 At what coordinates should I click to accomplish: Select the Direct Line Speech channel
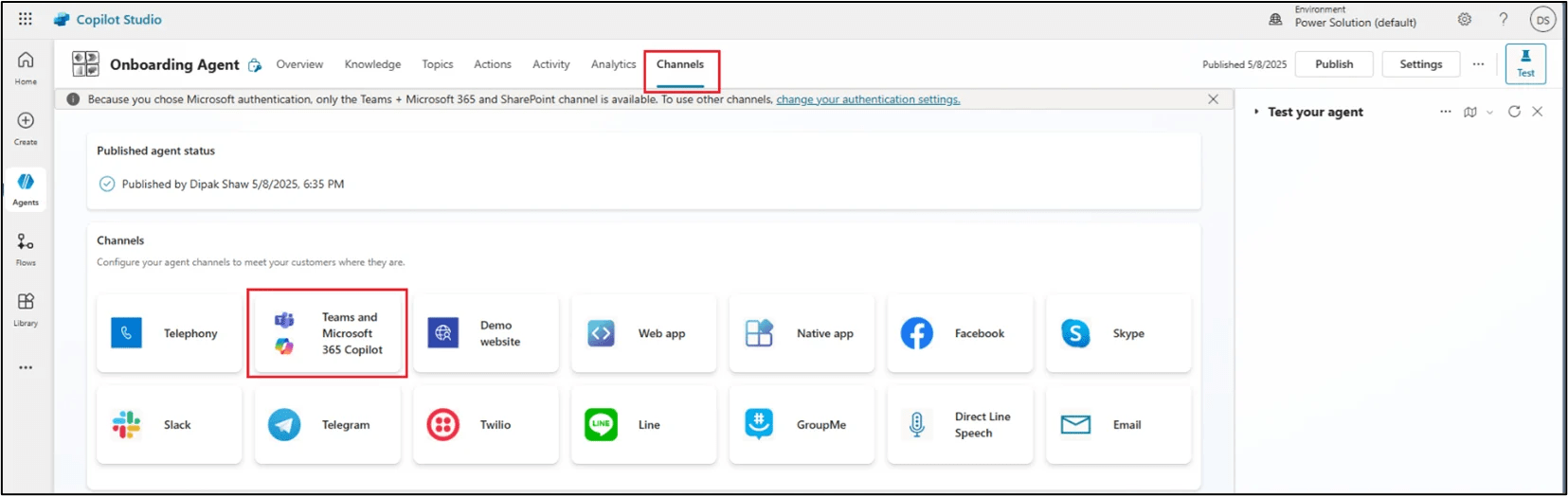pos(960,425)
